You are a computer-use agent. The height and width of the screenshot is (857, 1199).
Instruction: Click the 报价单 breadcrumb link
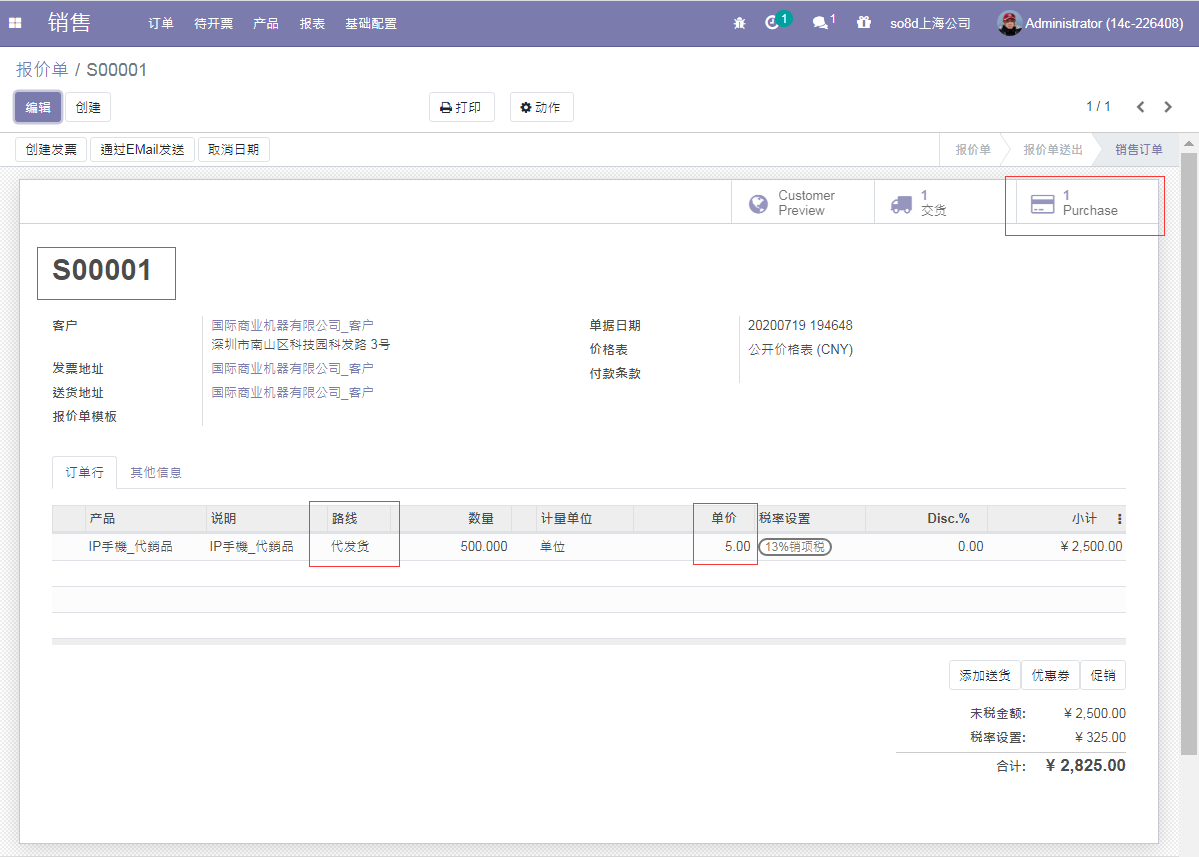[42, 70]
